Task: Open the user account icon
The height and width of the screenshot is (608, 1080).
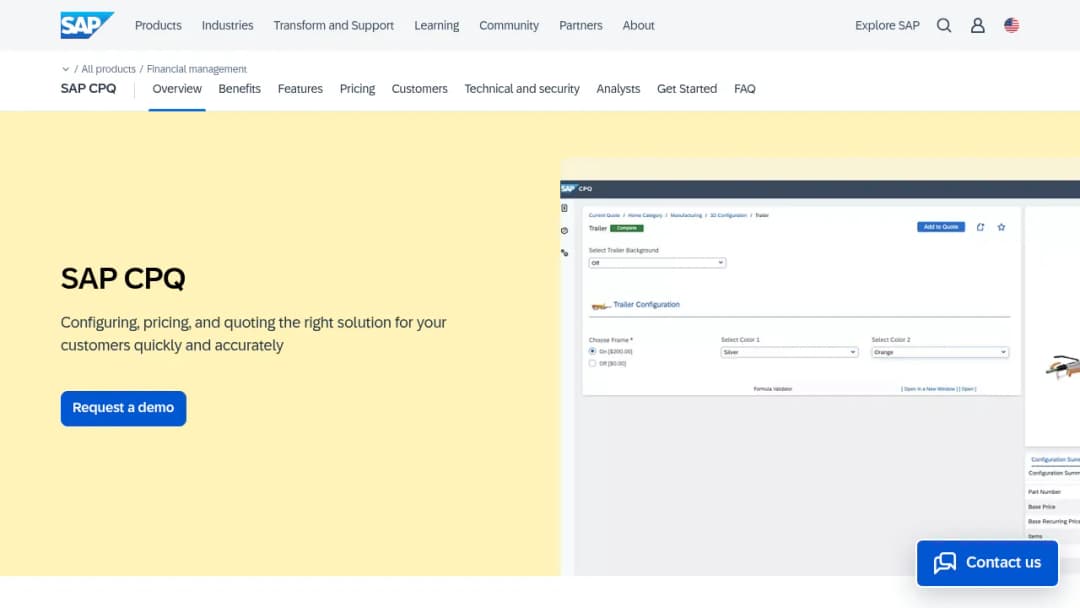Action: 977,25
